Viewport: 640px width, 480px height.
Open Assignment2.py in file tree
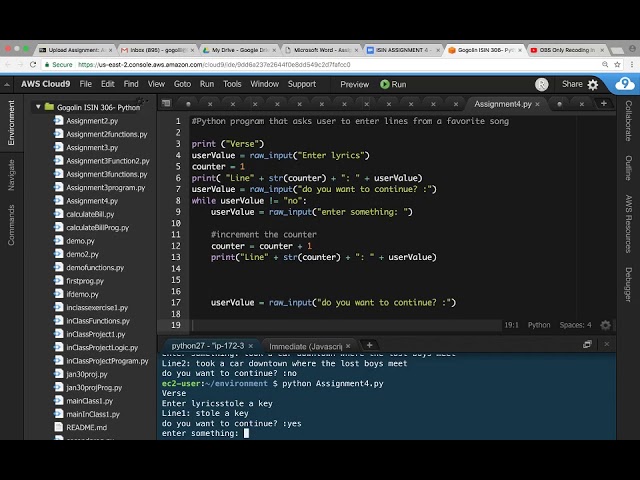tap(92, 121)
